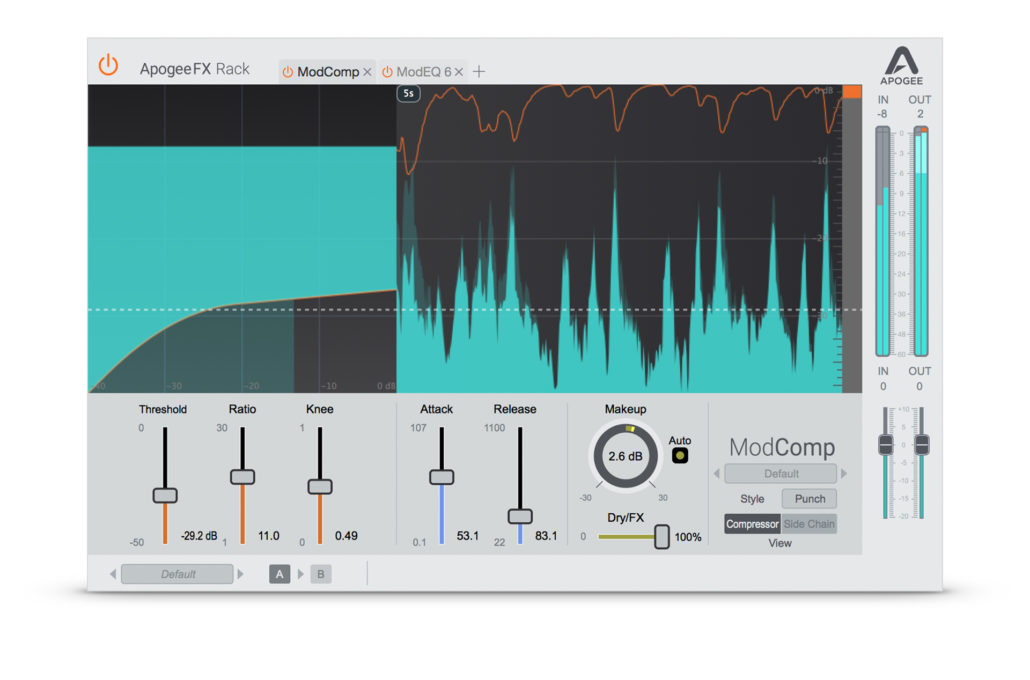Viewport: 1030px width, 680px height.
Task: Bypass ModEQ 6 using its tab power icon
Action: coord(388,72)
